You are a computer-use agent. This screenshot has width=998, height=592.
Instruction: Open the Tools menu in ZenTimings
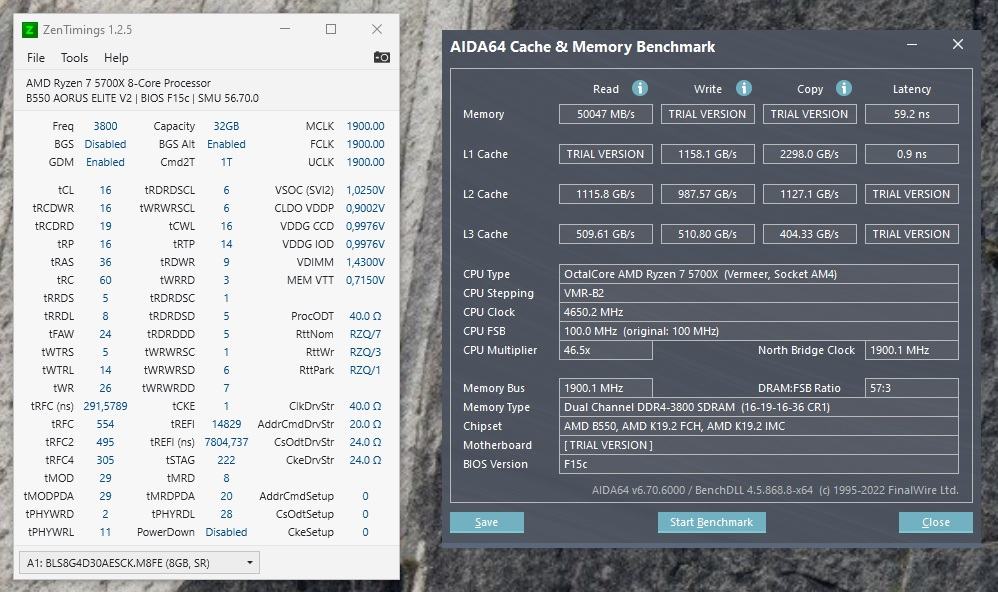[74, 58]
